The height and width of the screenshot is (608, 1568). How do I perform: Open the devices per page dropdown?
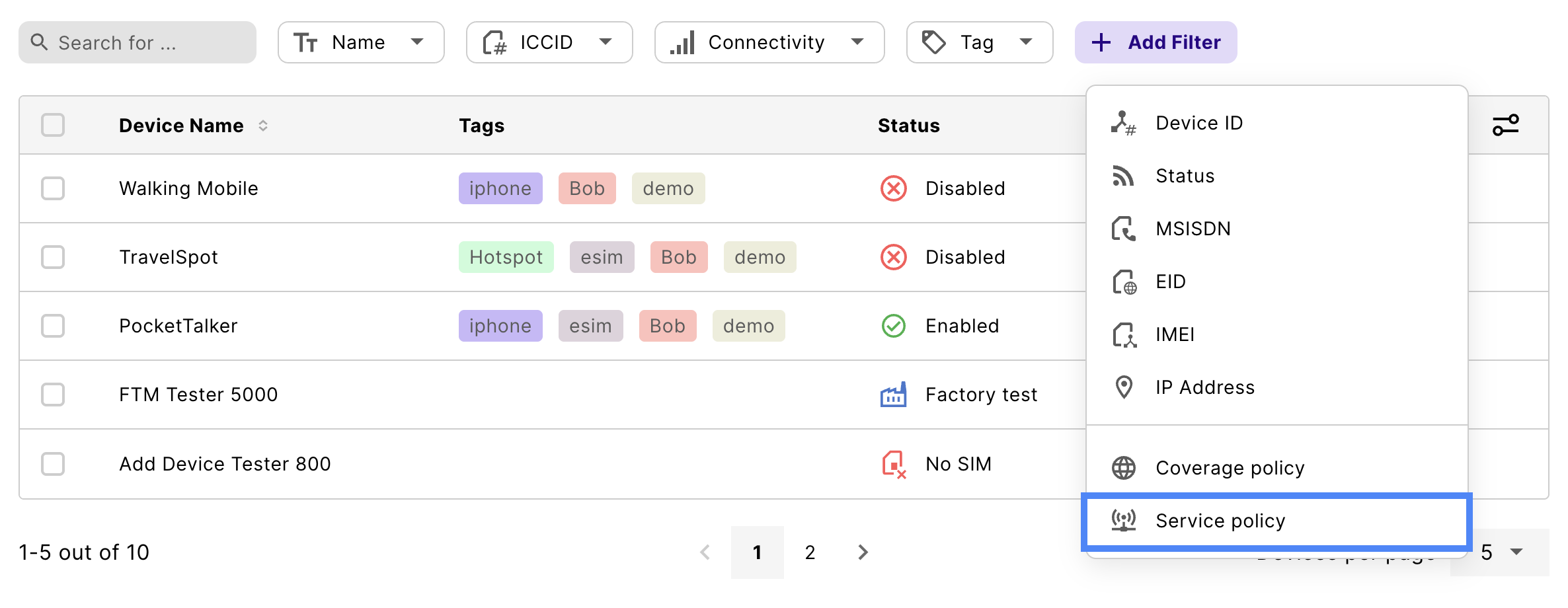point(1501,552)
